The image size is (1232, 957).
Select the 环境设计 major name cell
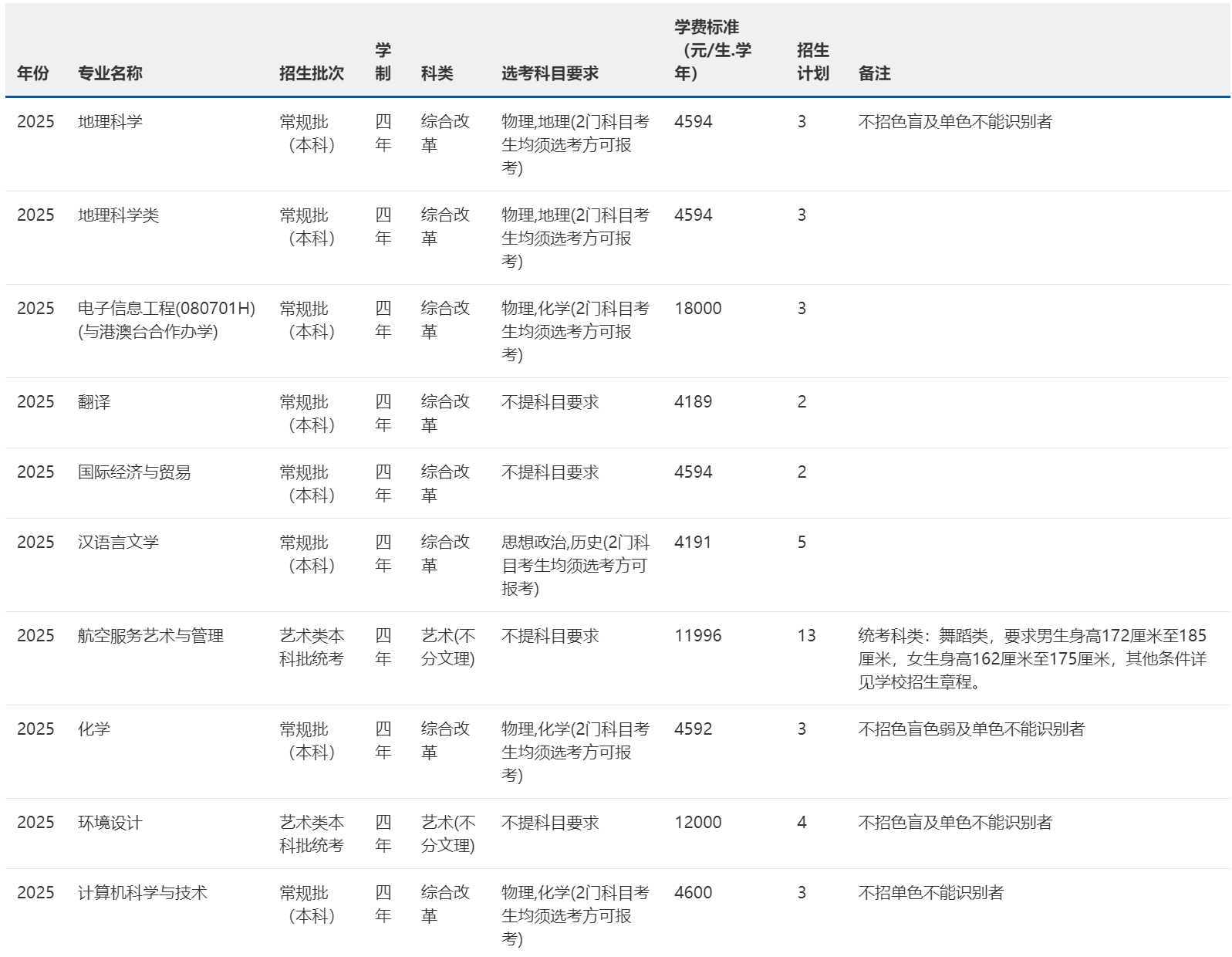point(110,823)
